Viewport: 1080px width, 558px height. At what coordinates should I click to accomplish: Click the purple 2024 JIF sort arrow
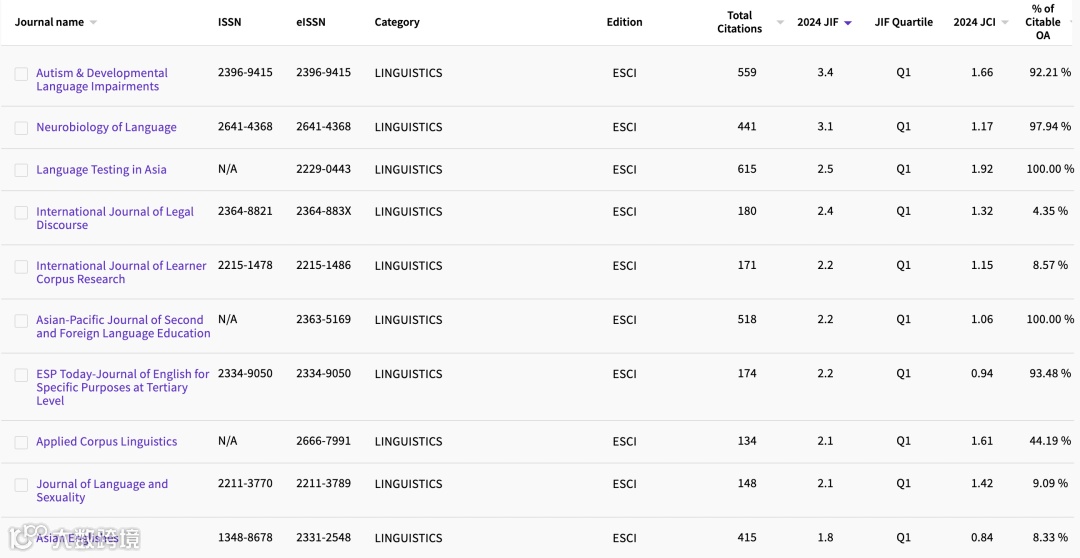848,23
